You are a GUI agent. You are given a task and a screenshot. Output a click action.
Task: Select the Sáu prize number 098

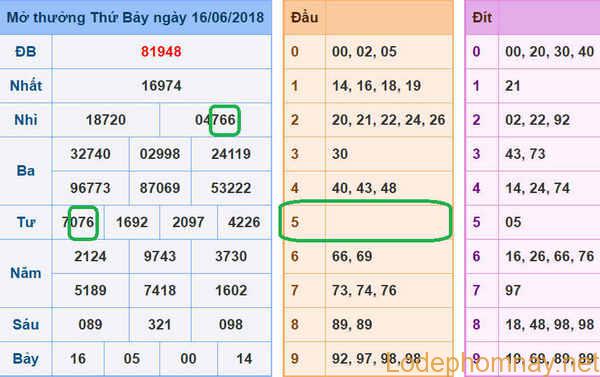[231, 325]
